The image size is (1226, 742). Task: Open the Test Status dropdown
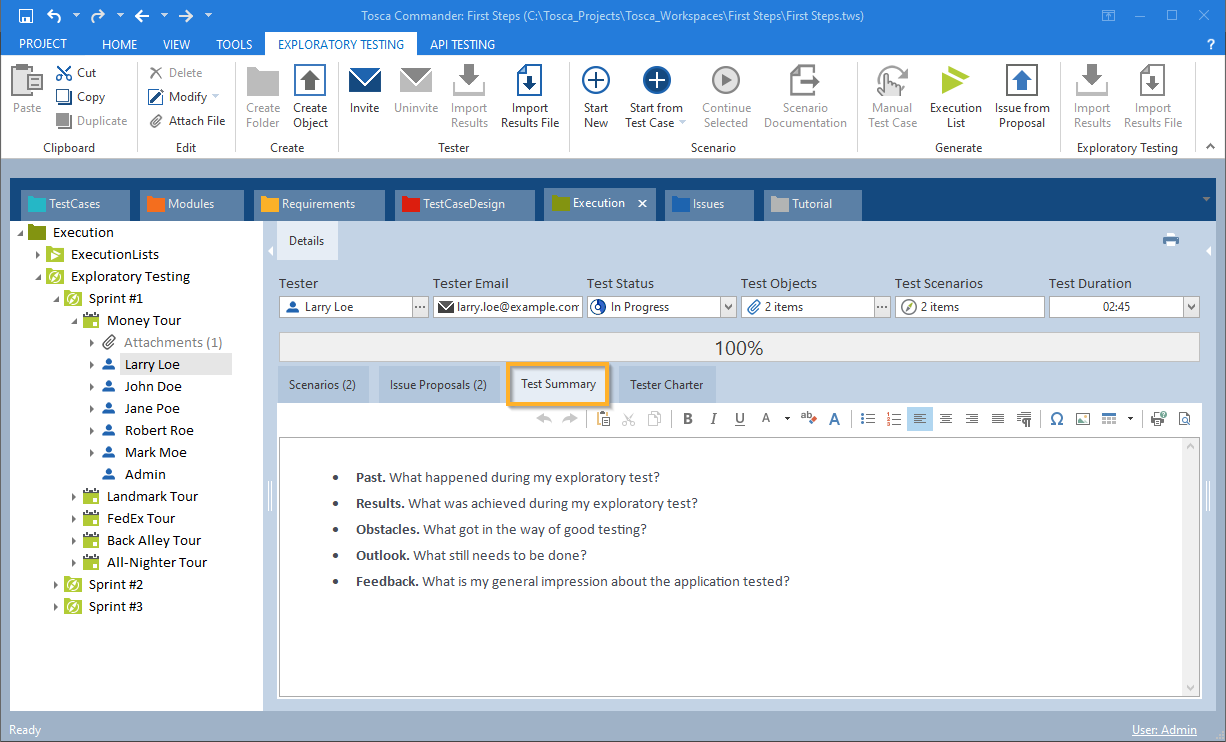click(728, 307)
